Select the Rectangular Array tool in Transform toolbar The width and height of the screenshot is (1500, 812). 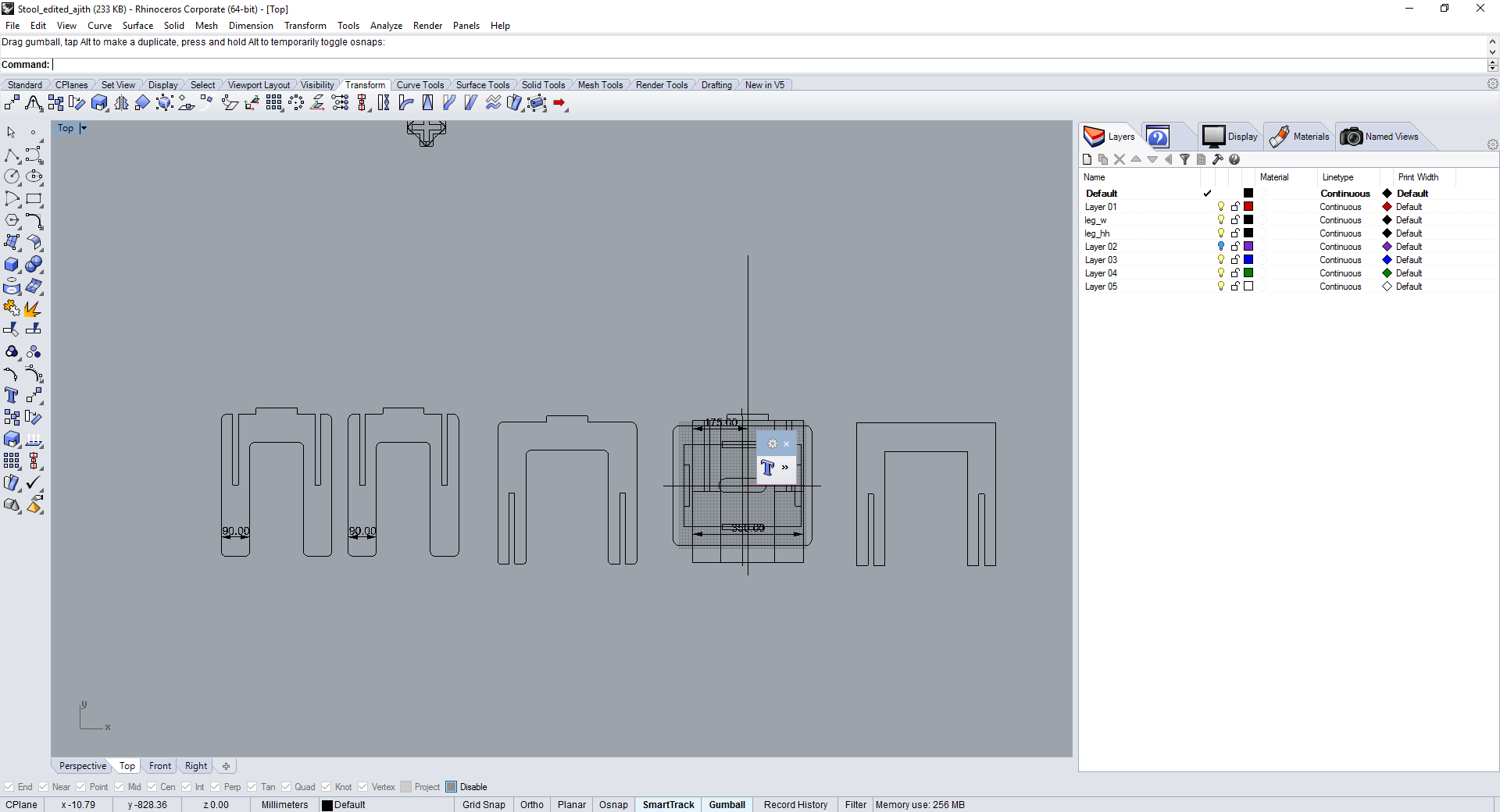click(274, 103)
